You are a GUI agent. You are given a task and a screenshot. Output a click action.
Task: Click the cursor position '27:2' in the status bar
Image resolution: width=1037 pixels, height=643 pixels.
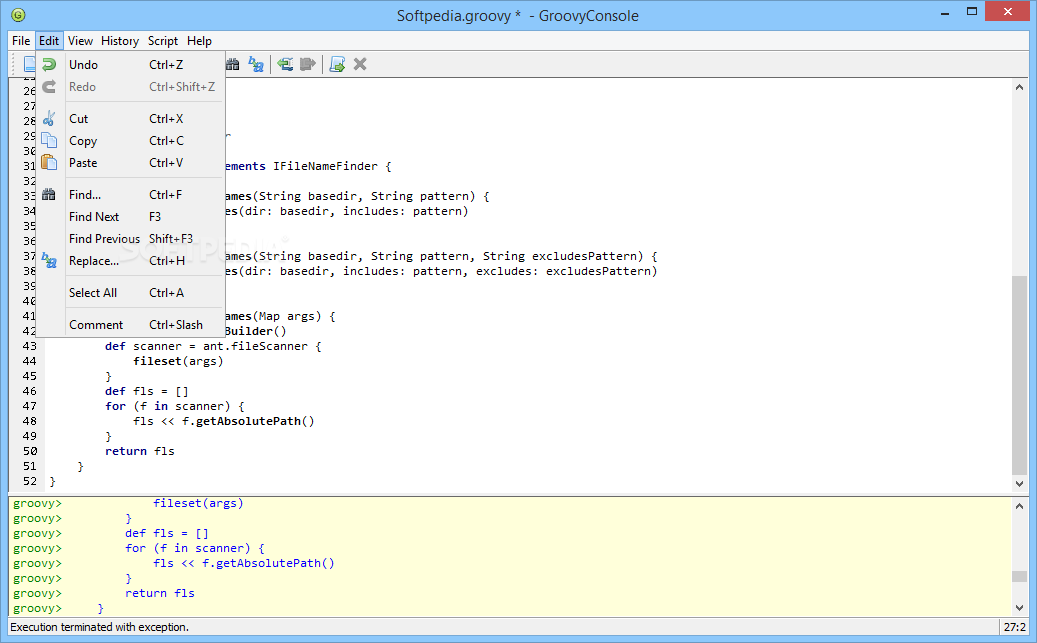tap(1015, 627)
